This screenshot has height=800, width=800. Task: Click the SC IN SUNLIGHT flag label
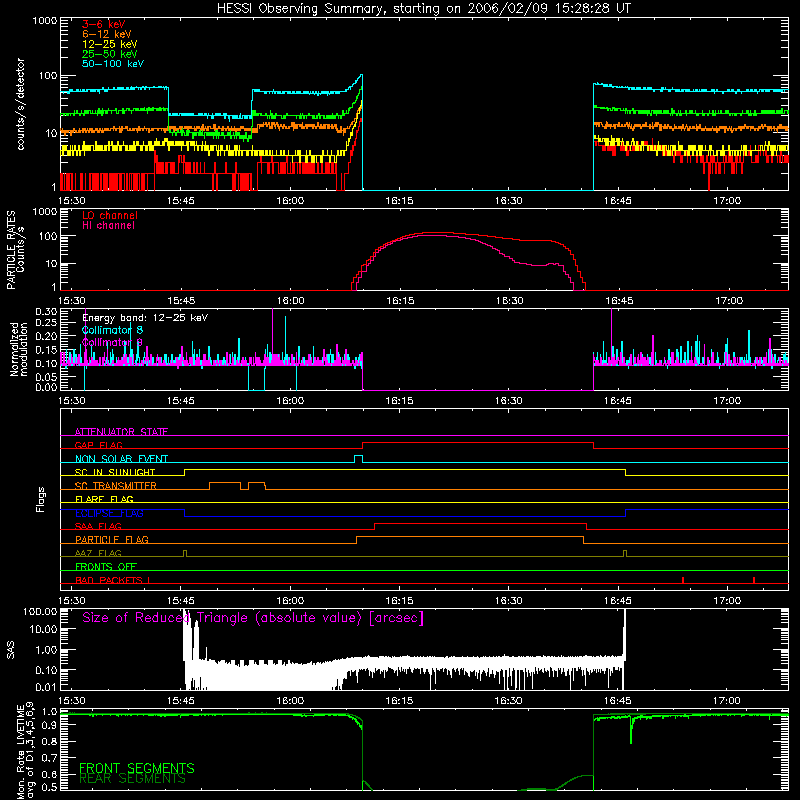115,472
